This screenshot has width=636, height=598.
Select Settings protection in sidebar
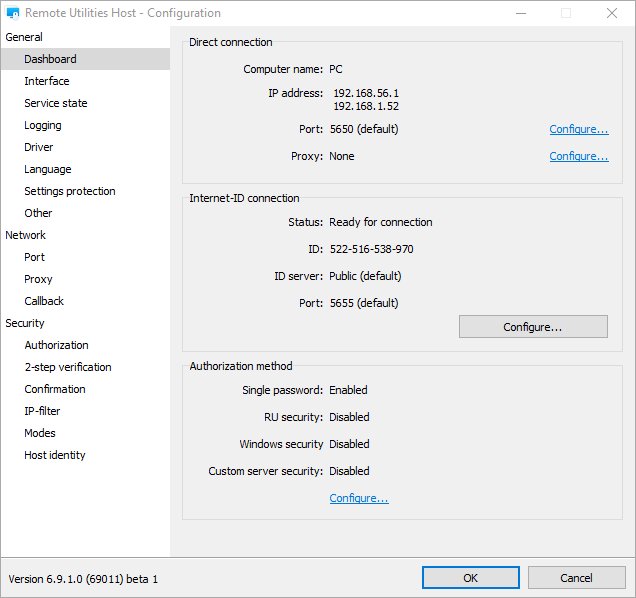pos(70,191)
